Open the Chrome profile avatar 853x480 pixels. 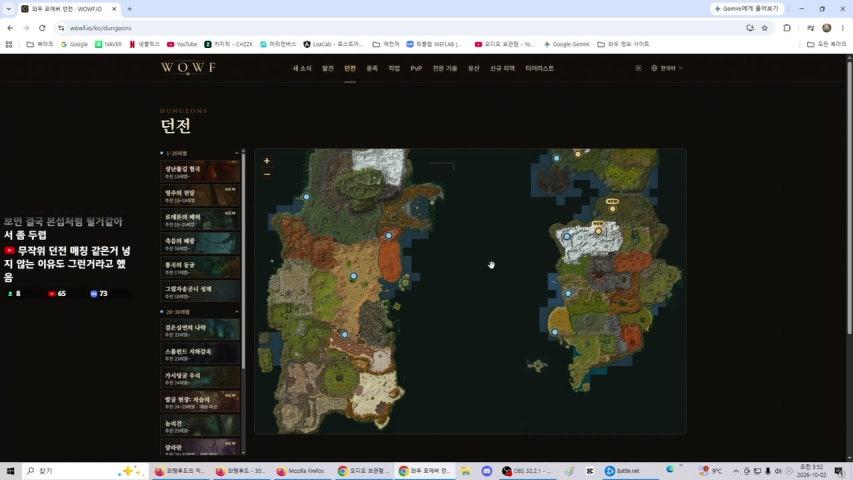[826, 28]
